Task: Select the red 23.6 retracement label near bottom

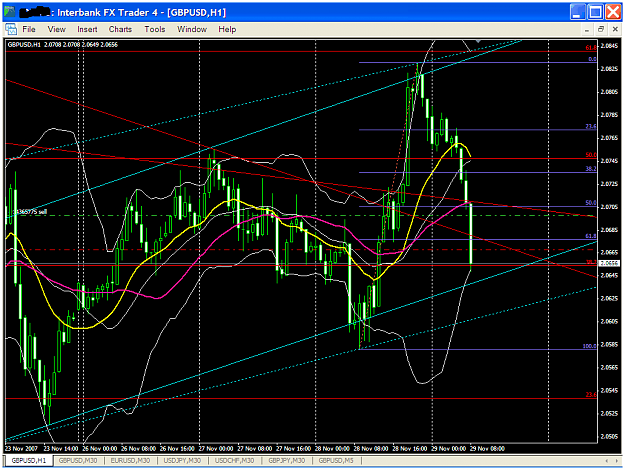Action: [591, 395]
